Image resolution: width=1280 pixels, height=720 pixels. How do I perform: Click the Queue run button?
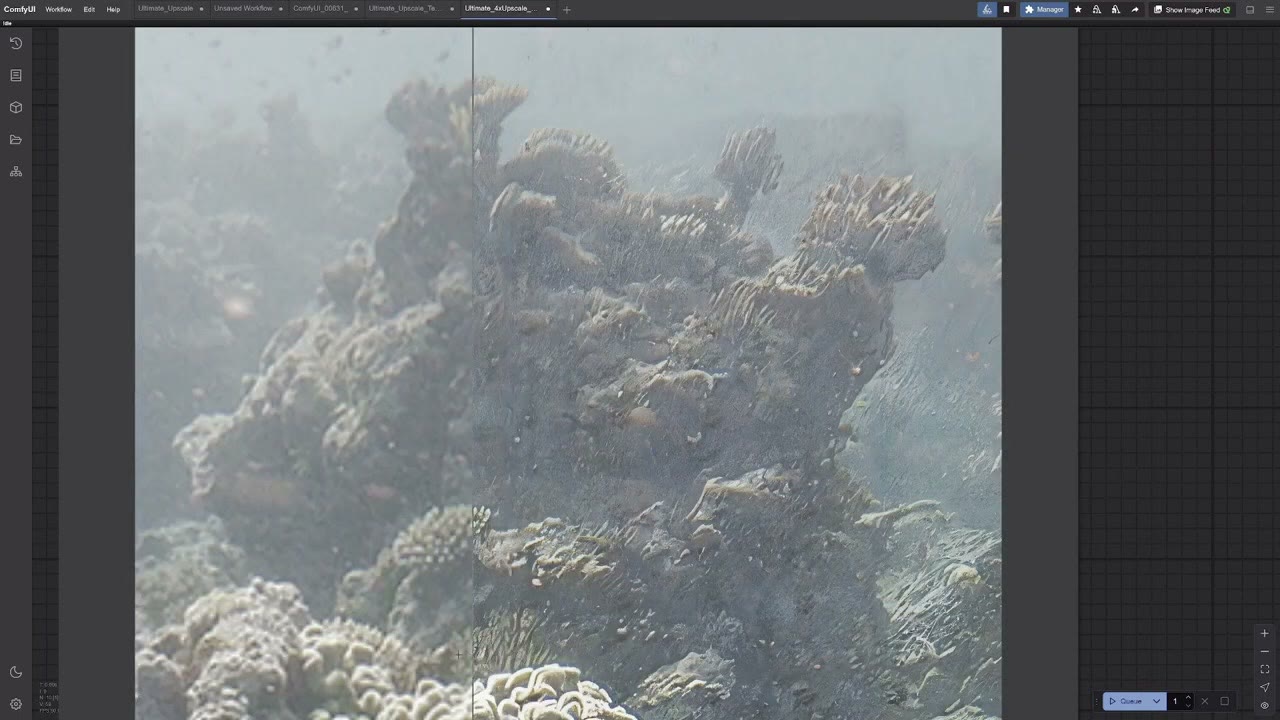(x=1126, y=701)
